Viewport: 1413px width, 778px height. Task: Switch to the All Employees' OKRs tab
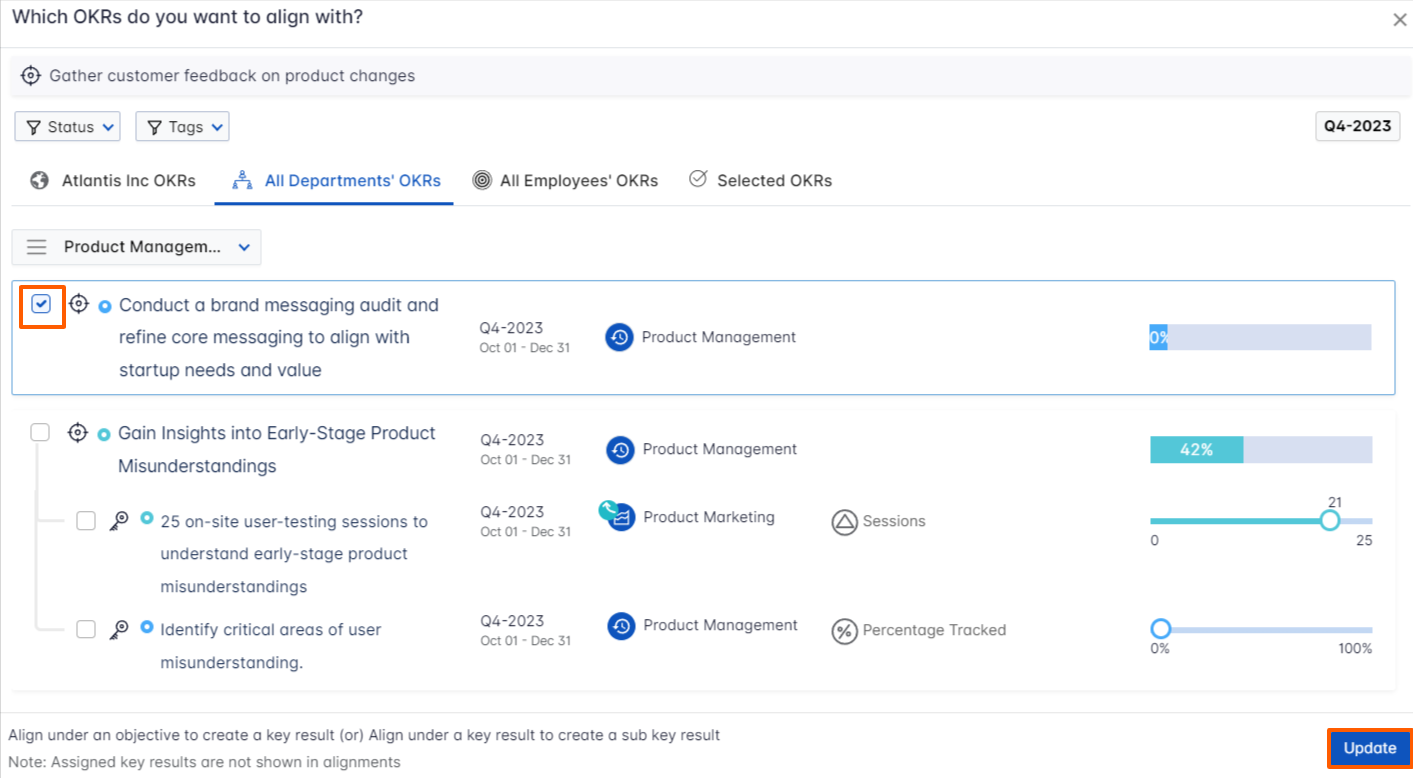click(566, 181)
